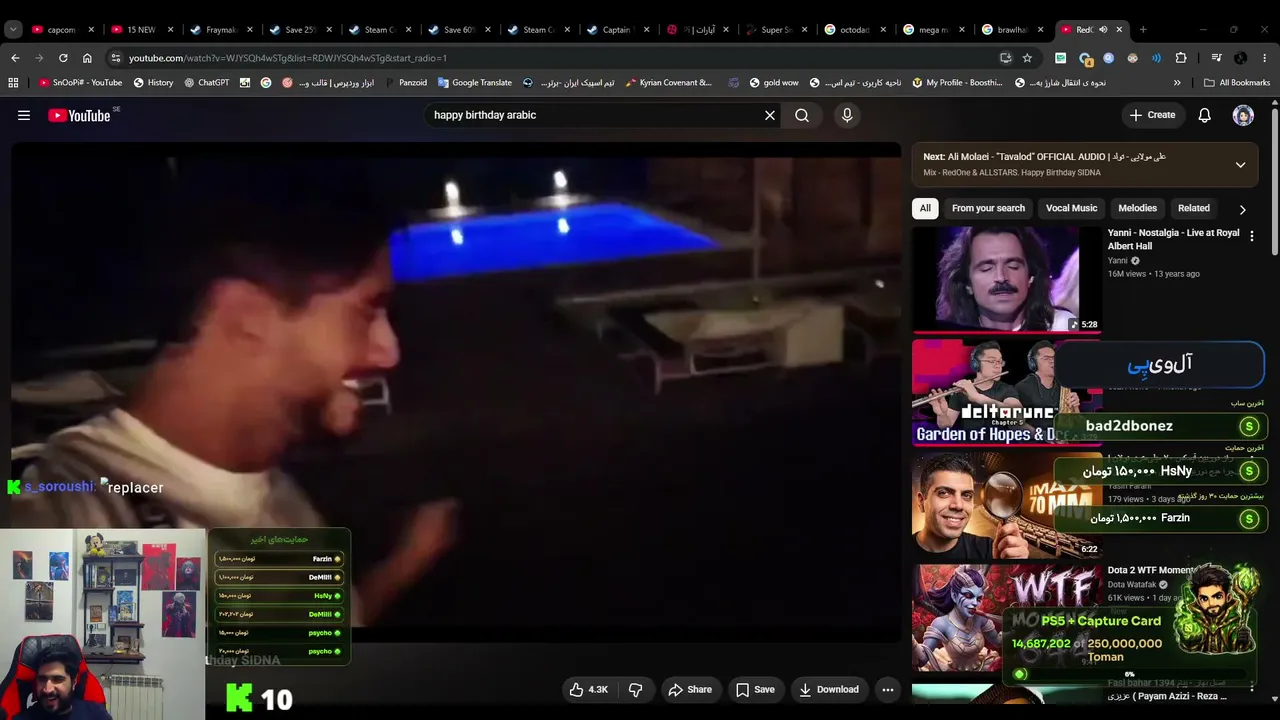Image resolution: width=1280 pixels, height=720 pixels.
Task: Expand the Next up mix panel
Action: point(1240,165)
